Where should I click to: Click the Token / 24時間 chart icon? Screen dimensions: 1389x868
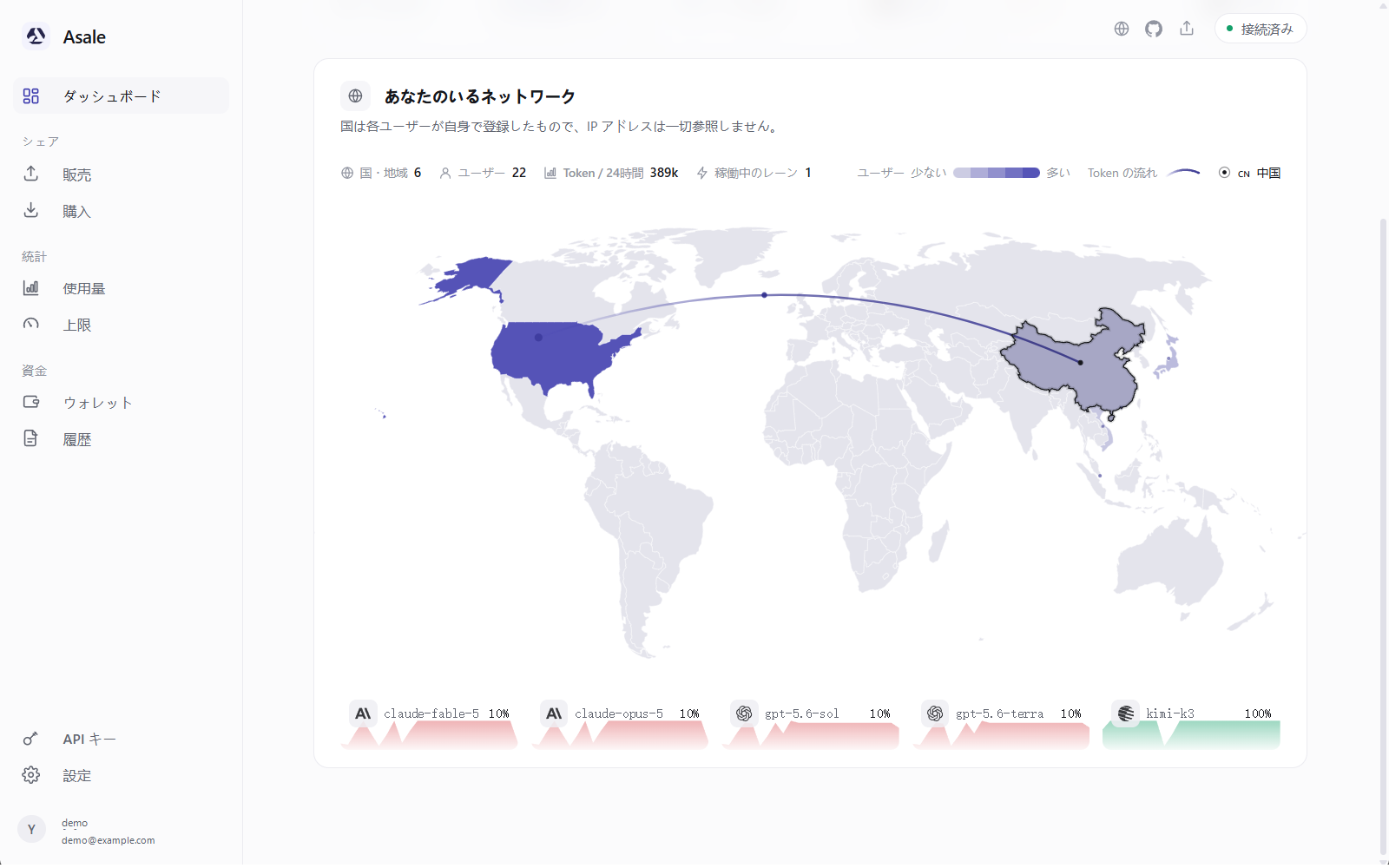pos(550,173)
